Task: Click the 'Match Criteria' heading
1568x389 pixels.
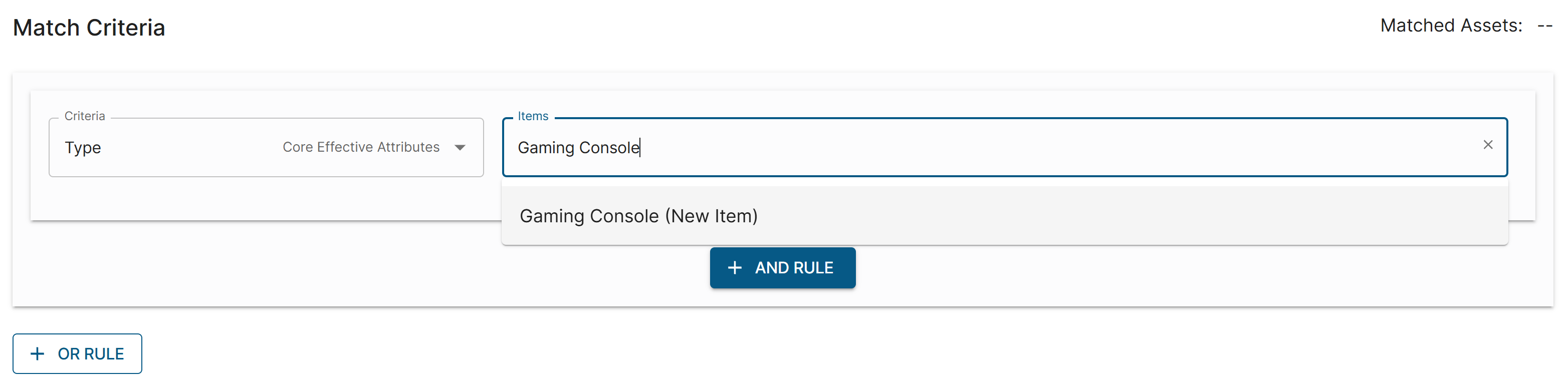Action: 89,28
